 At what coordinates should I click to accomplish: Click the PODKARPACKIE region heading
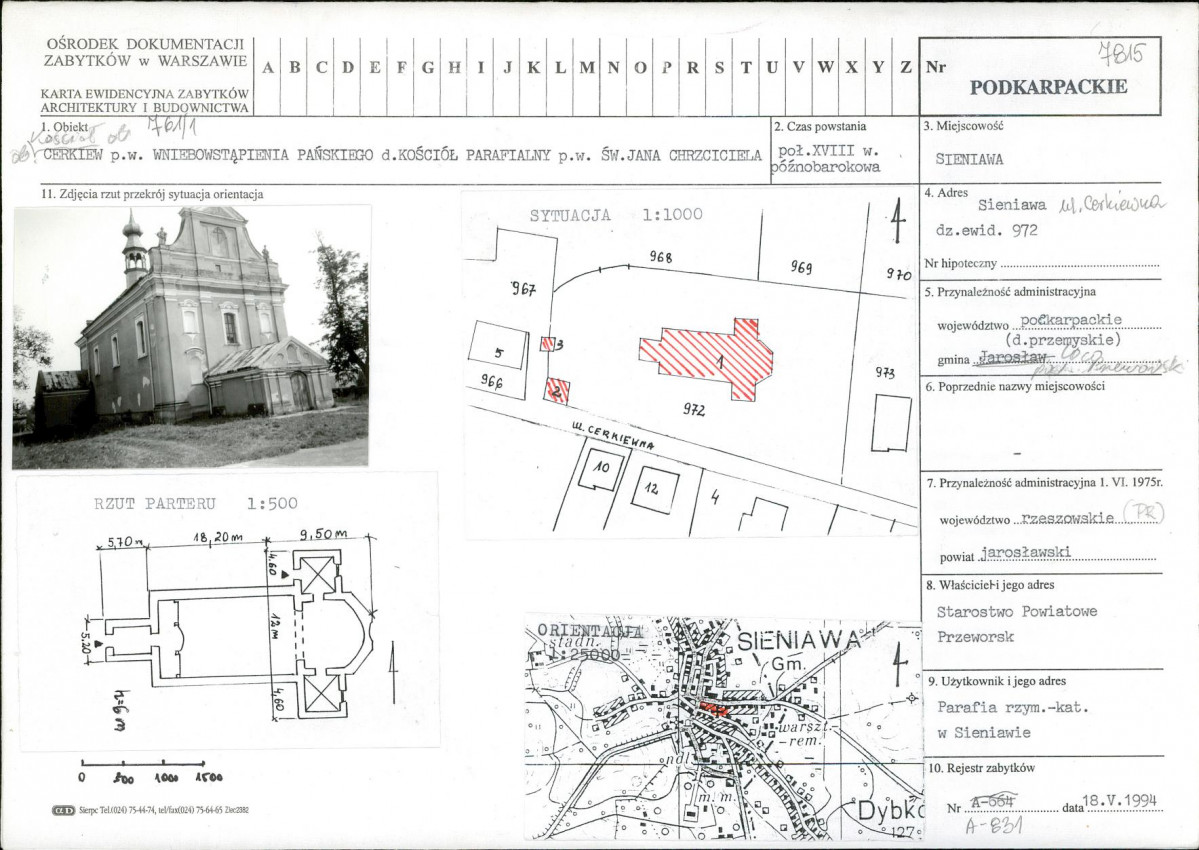(x=1048, y=87)
